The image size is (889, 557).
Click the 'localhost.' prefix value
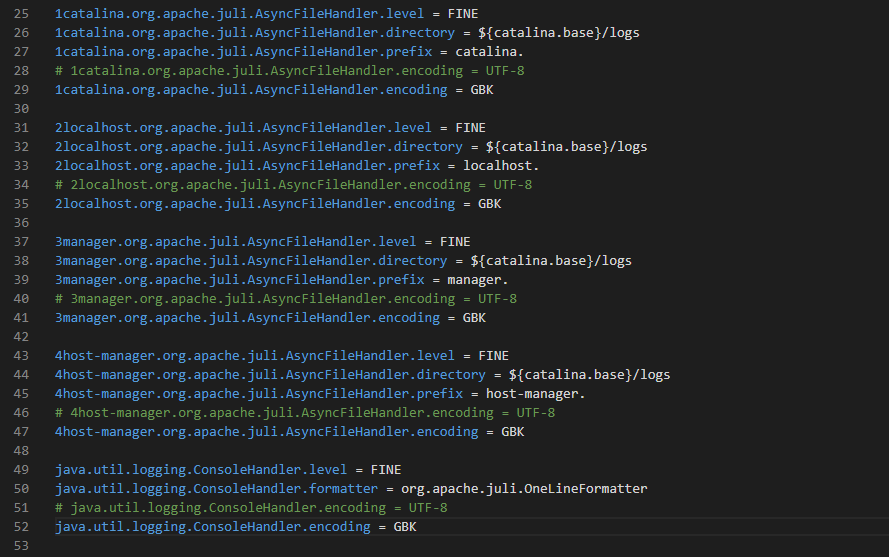(x=501, y=166)
